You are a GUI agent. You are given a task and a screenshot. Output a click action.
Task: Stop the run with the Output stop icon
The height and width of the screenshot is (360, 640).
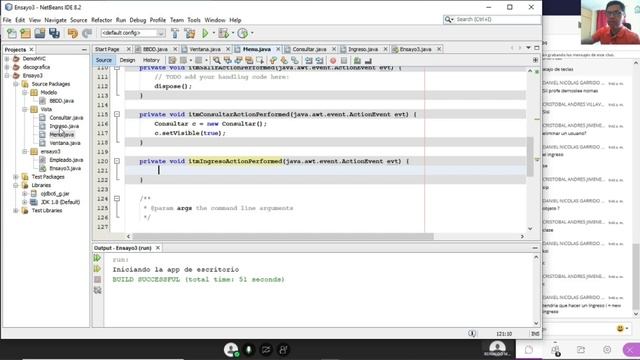(x=97, y=279)
